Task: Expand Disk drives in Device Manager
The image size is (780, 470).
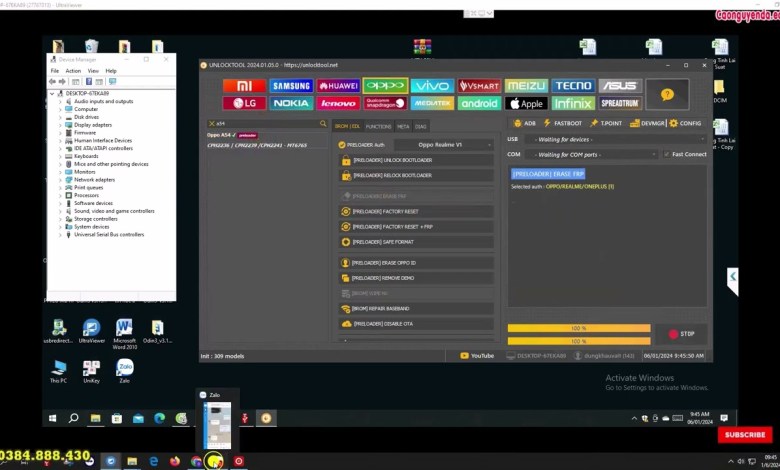Action: 60,117
